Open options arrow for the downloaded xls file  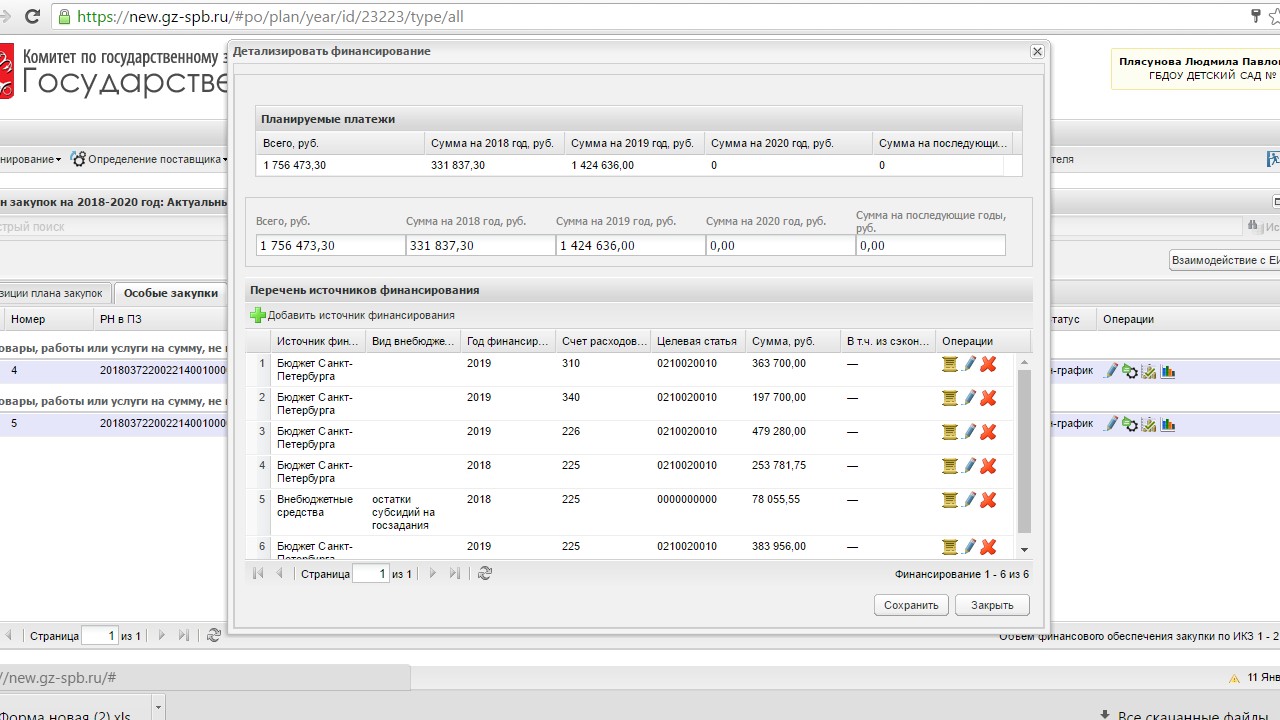pos(157,708)
